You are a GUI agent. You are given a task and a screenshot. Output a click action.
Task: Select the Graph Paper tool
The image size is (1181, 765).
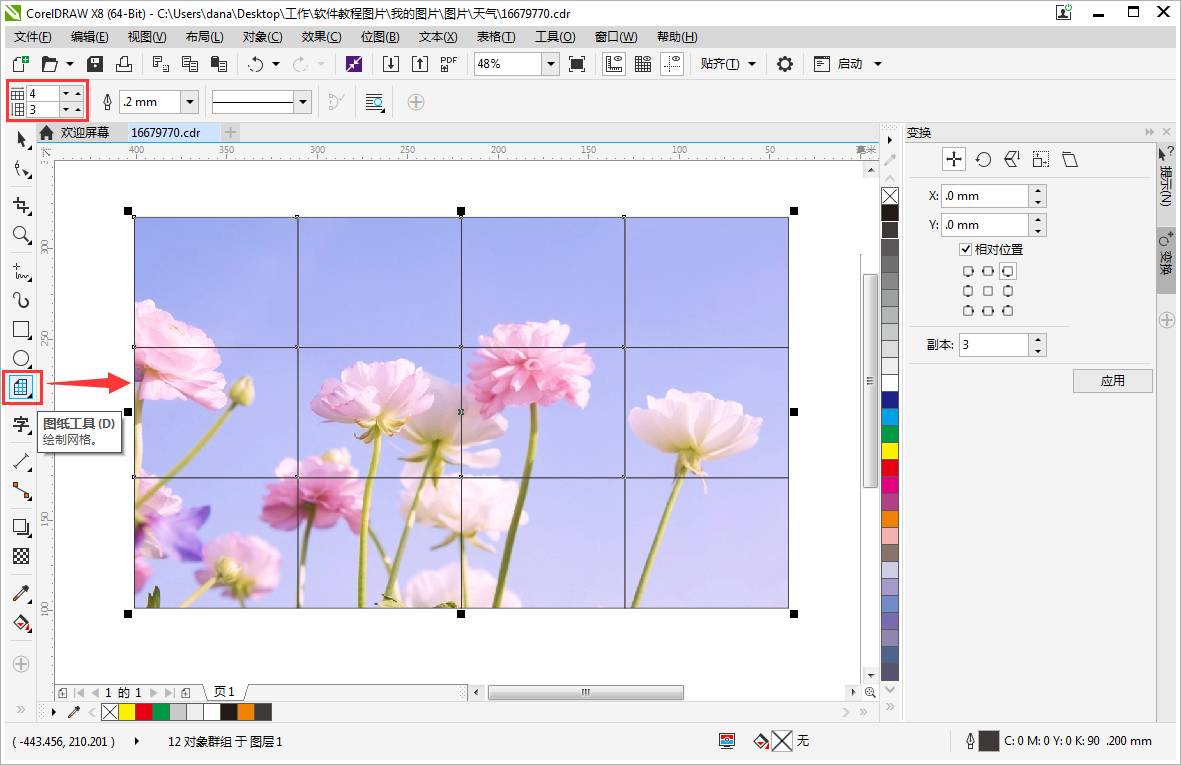[x=21, y=387]
